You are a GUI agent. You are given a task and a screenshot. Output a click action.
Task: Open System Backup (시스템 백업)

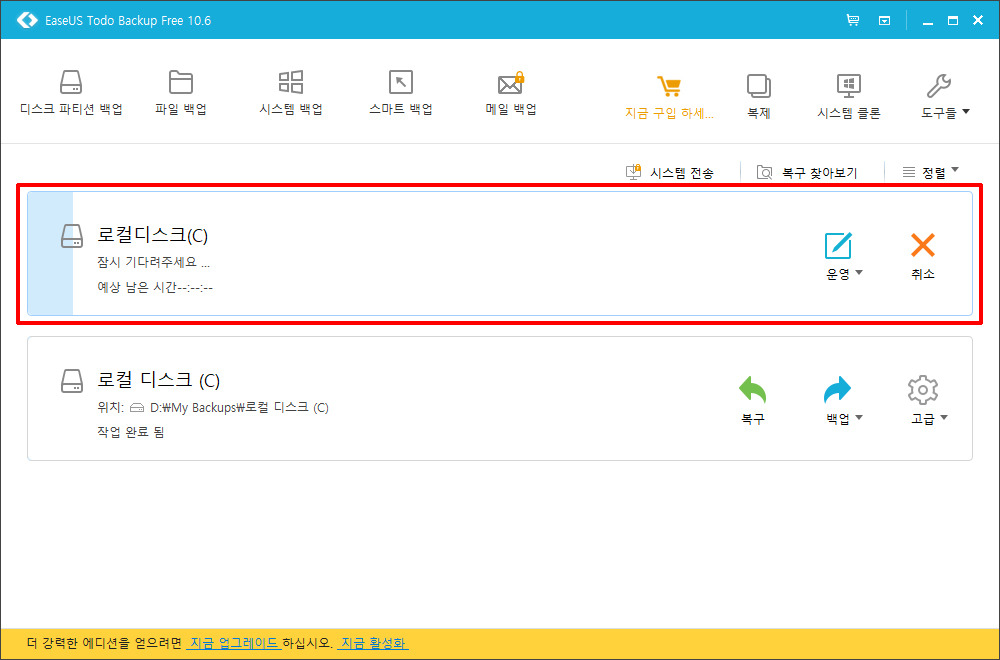coord(291,93)
